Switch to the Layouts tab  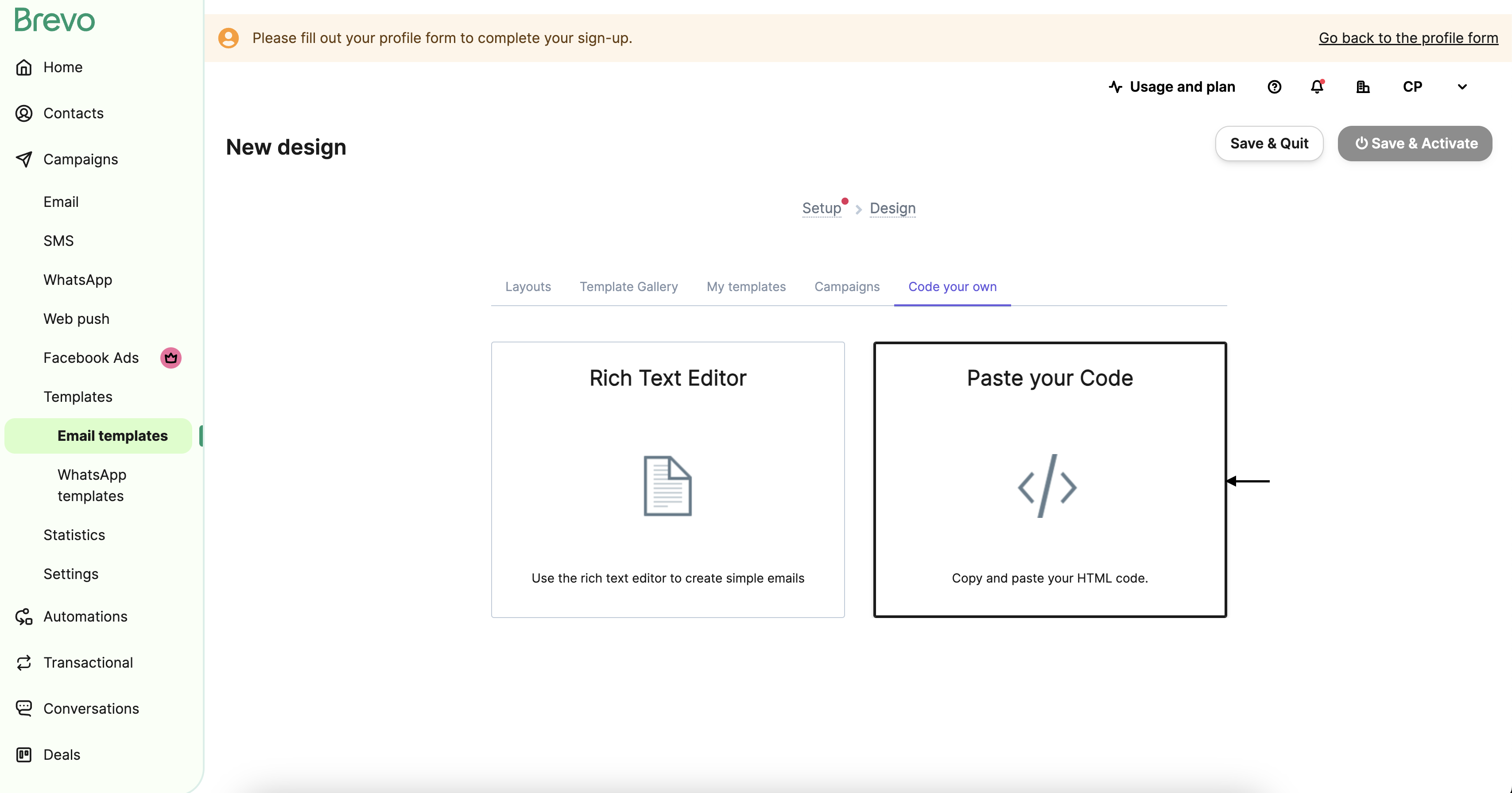pyautogui.click(x=527, y=287)
